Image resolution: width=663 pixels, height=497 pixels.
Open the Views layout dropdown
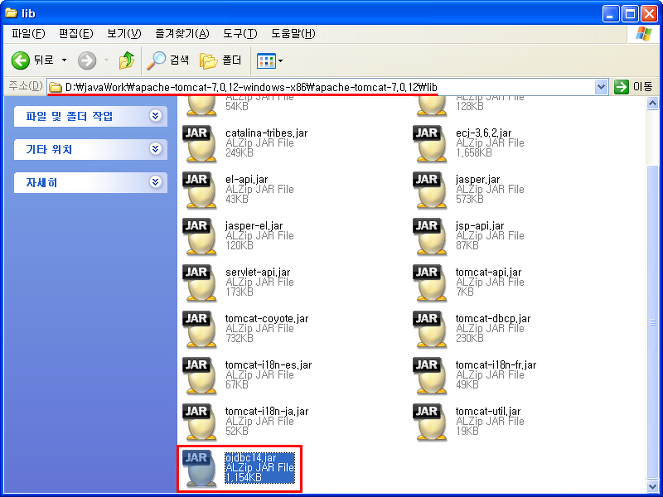tap(269, 61)
